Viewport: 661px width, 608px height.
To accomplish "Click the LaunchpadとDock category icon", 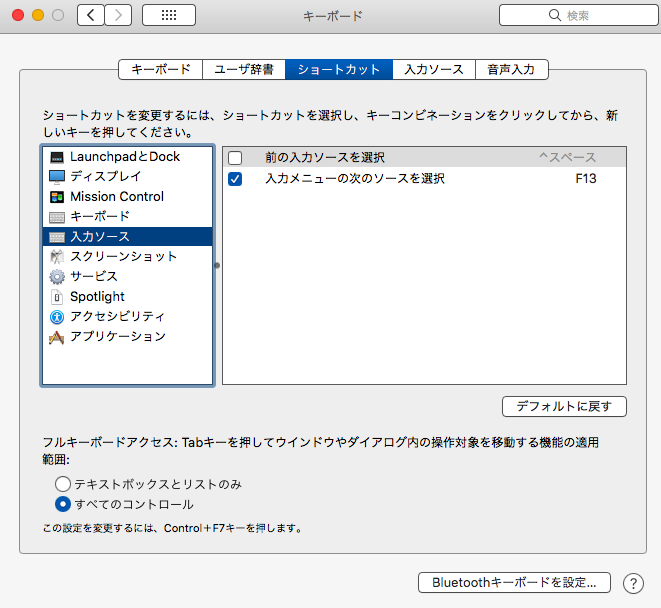I will 57,157.
